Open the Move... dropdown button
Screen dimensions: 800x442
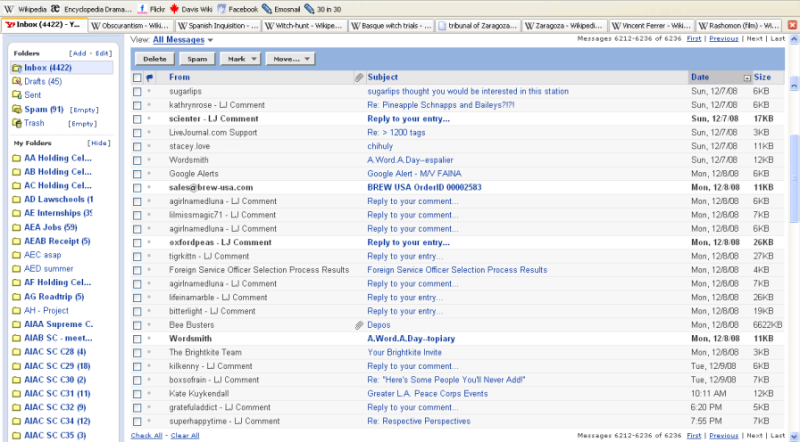[290, 59]
